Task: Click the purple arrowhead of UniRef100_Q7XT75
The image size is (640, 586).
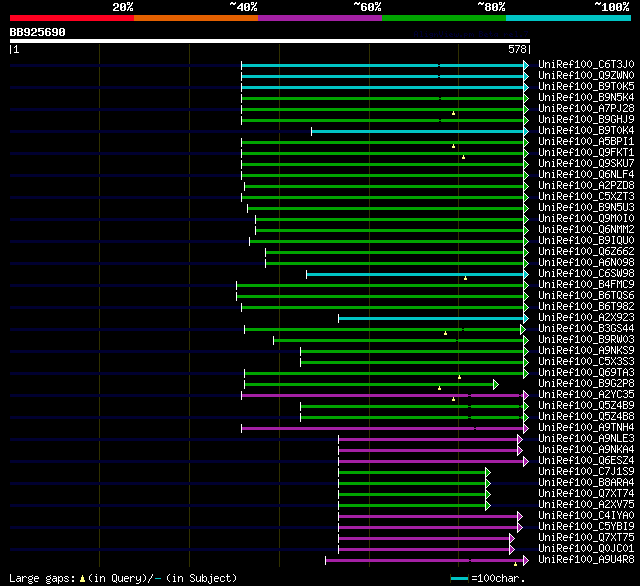Action: tap(512, 539)
